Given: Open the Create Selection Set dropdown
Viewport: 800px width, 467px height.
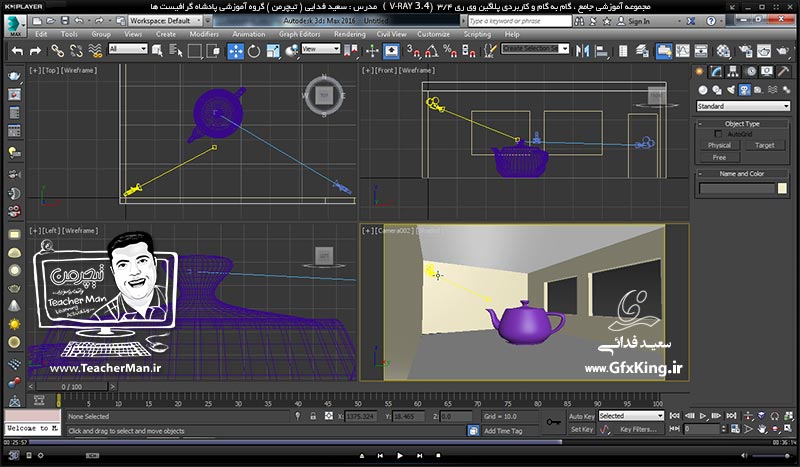Looking at the screenshot, I should pos(535,48).
